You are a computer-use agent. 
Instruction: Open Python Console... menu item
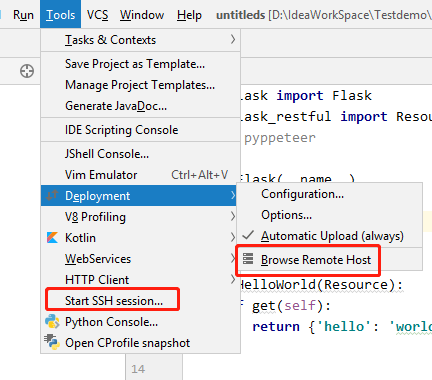tap(140, 322)
